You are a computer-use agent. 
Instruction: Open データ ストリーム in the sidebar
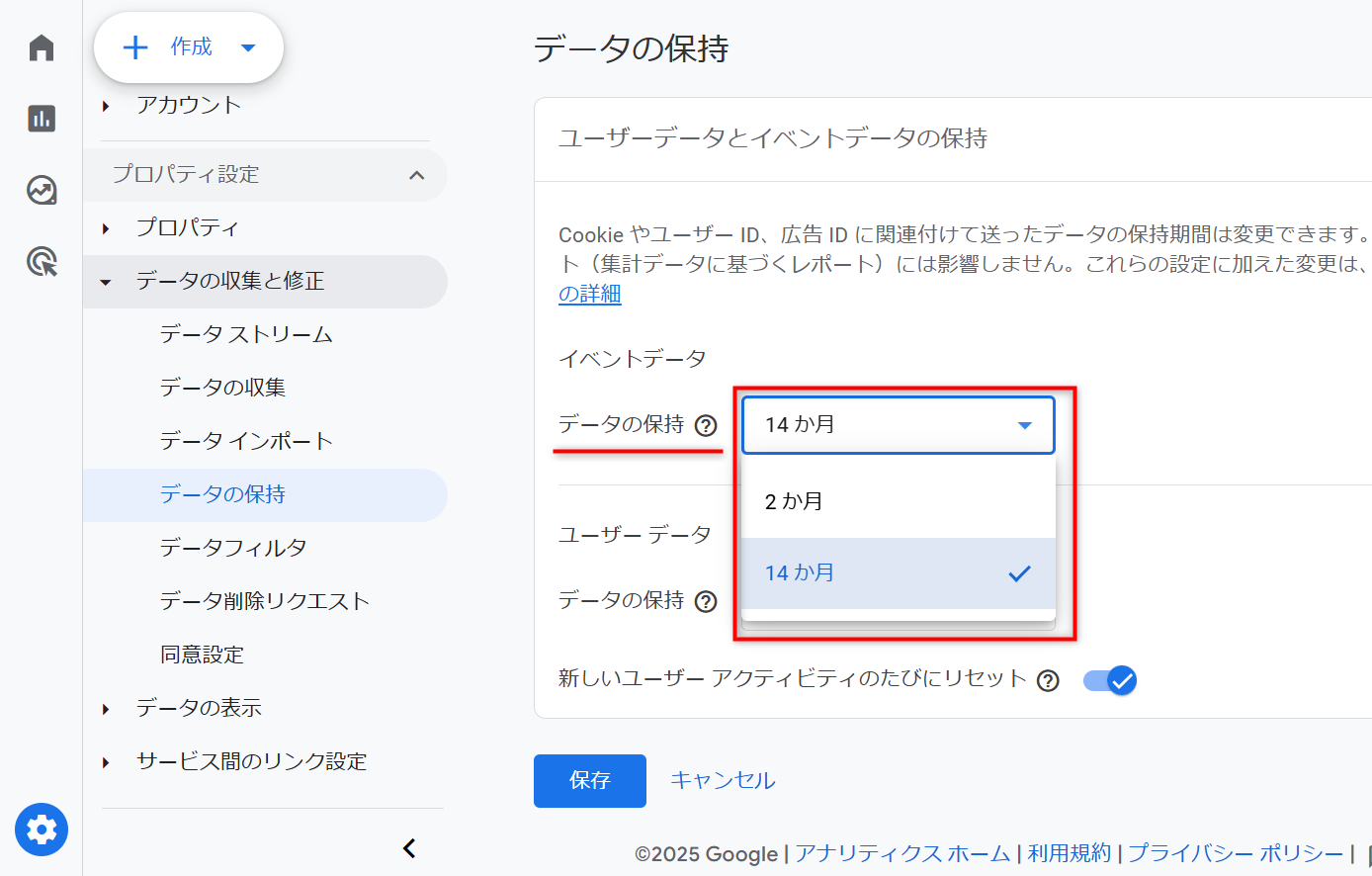point(246,335)
